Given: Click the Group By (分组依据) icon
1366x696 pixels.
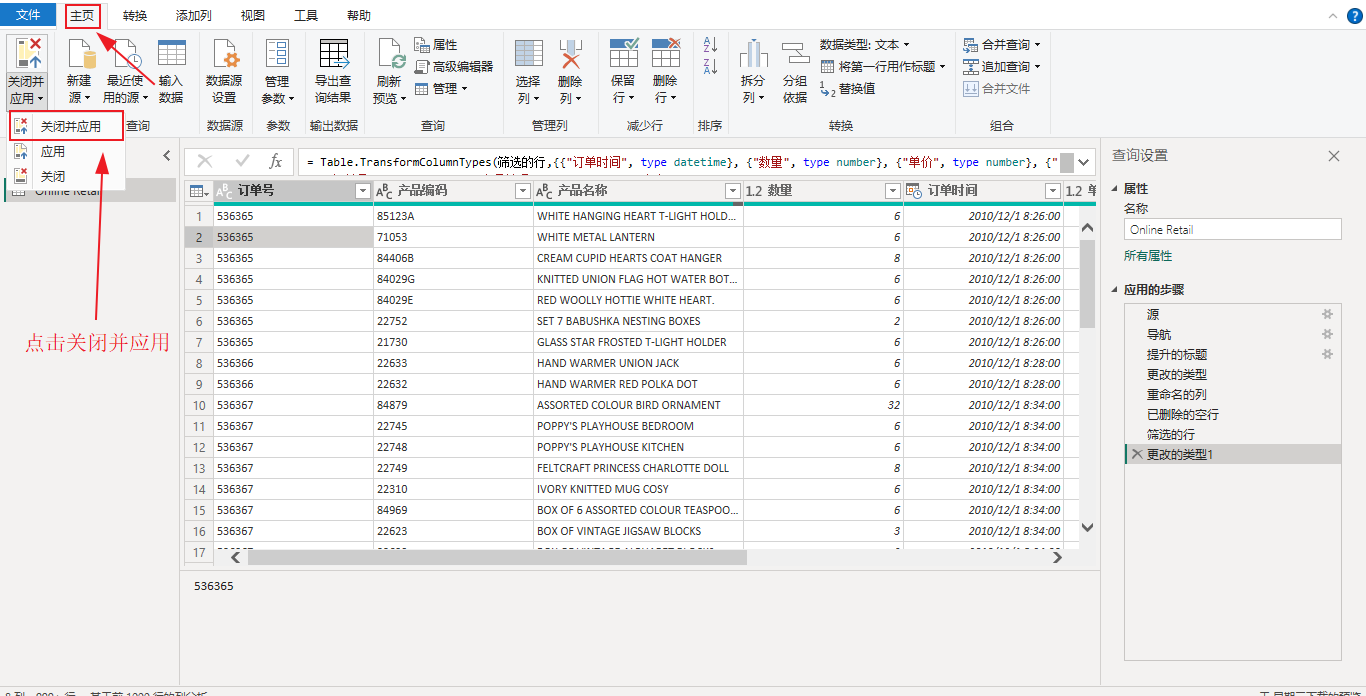Looking at the screenshot, I should pyautogui.click(x=795, y=54).
